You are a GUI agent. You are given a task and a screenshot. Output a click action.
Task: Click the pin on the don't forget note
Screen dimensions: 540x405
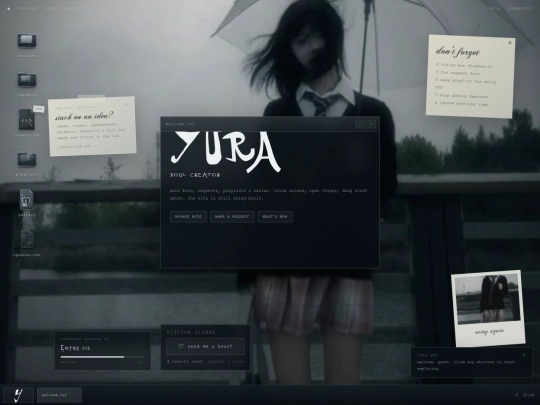click(510, 43)
